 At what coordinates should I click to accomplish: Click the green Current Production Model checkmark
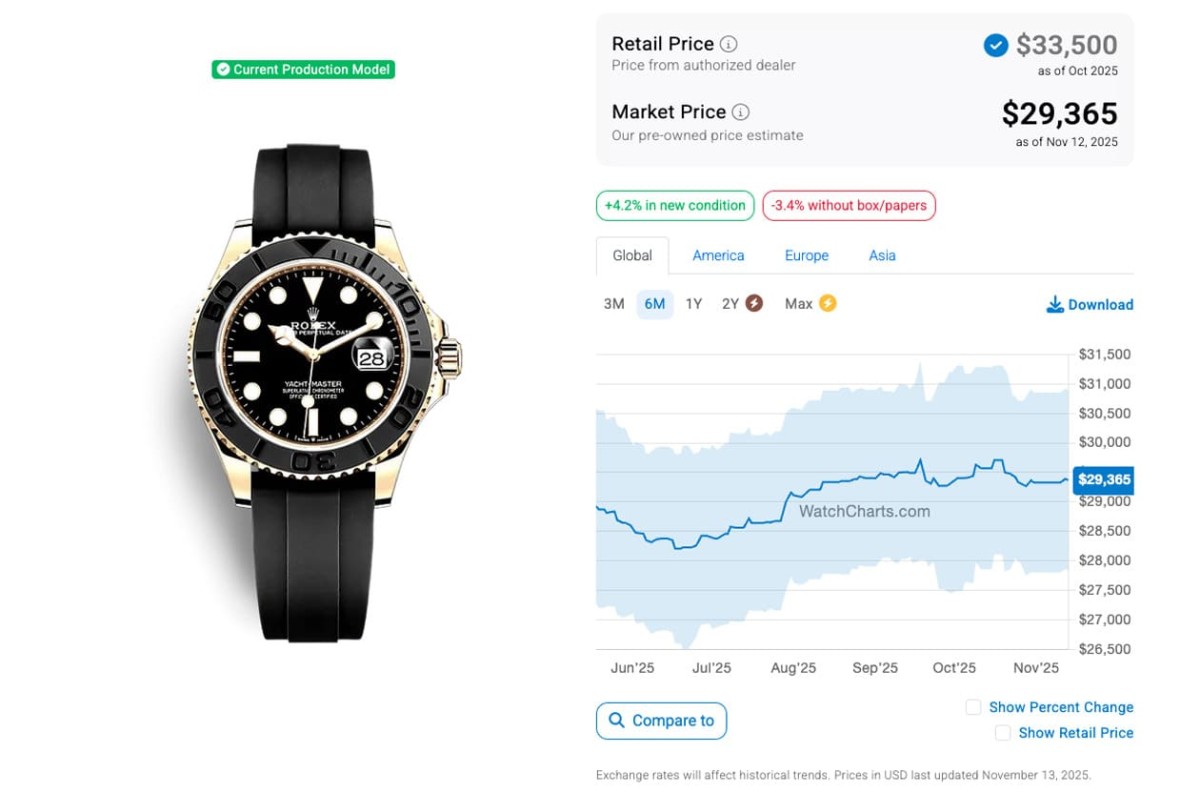pos(223,69)
